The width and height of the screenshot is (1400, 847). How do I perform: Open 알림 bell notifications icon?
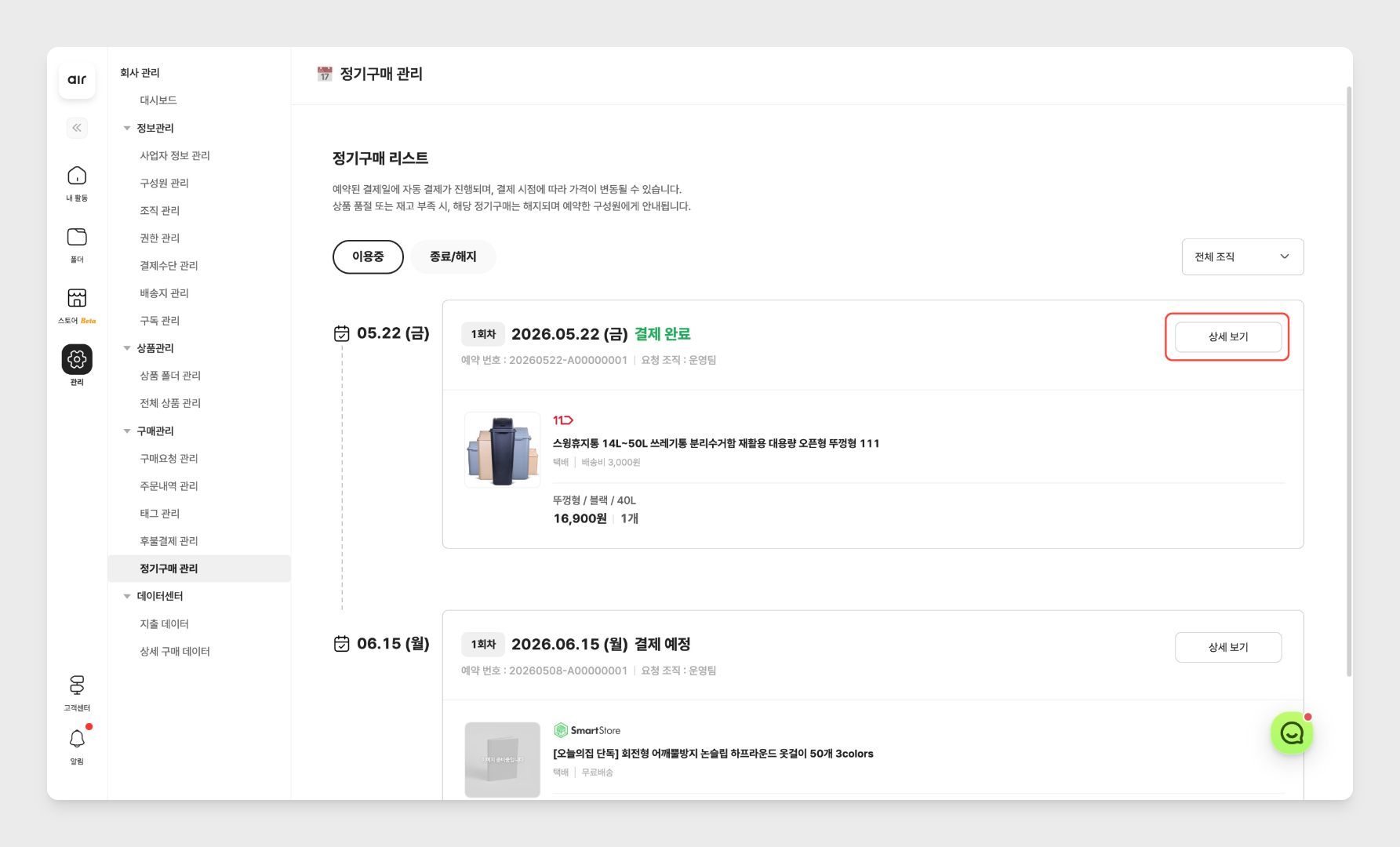77,747
